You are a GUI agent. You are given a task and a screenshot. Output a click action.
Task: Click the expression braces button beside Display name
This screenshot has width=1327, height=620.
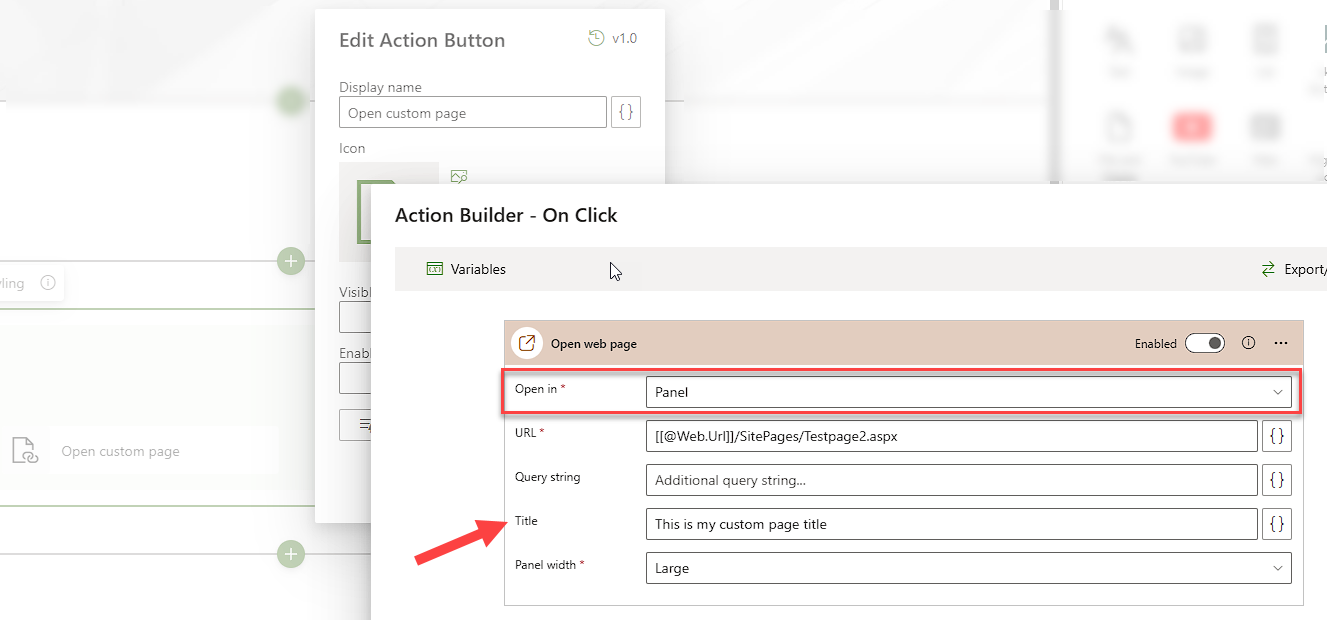[x=626, y=113]
